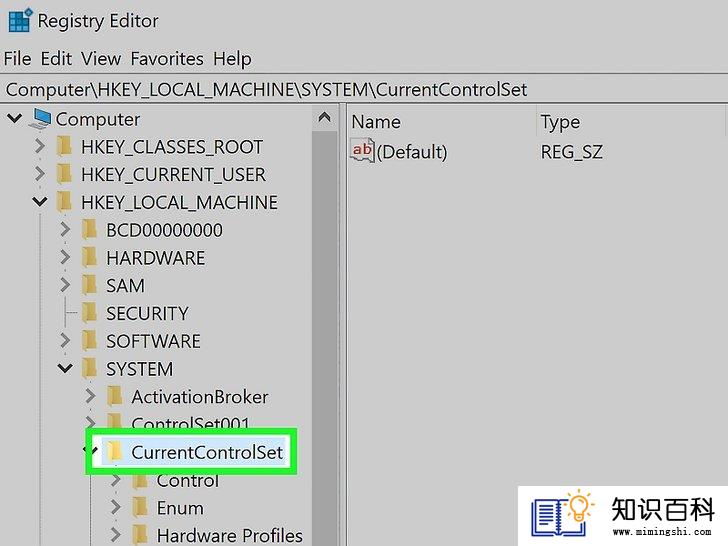Select the SAM key
Screen dimensions: 728x546
(125, 286)
